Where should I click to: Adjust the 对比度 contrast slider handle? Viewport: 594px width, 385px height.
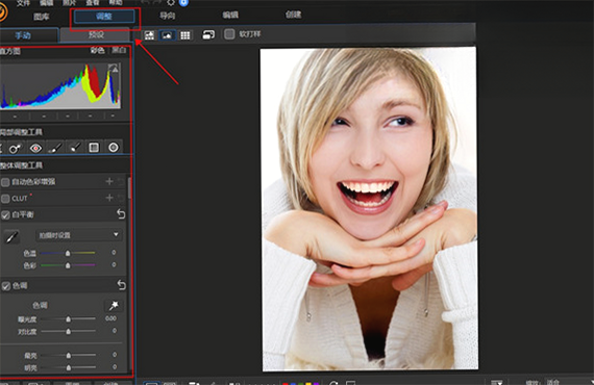tap(68, 331)
